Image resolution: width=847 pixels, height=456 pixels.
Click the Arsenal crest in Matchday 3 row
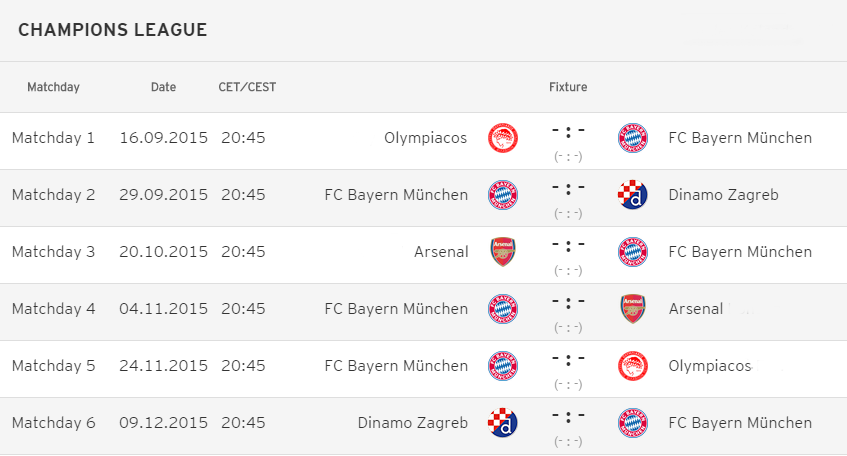click(503, 252)
